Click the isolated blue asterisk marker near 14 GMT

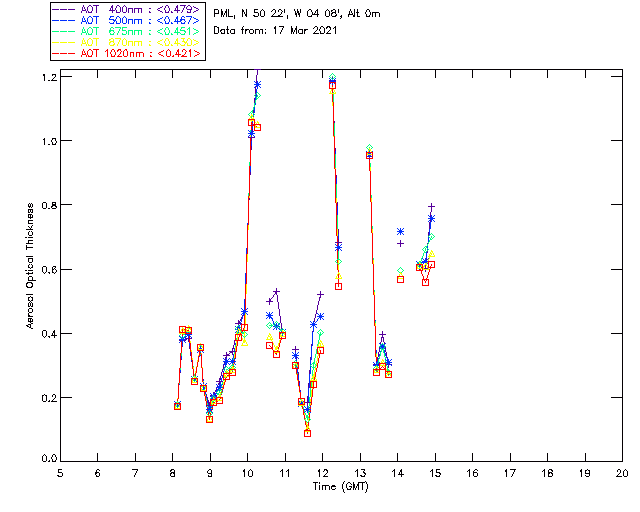tap(401, 232)
